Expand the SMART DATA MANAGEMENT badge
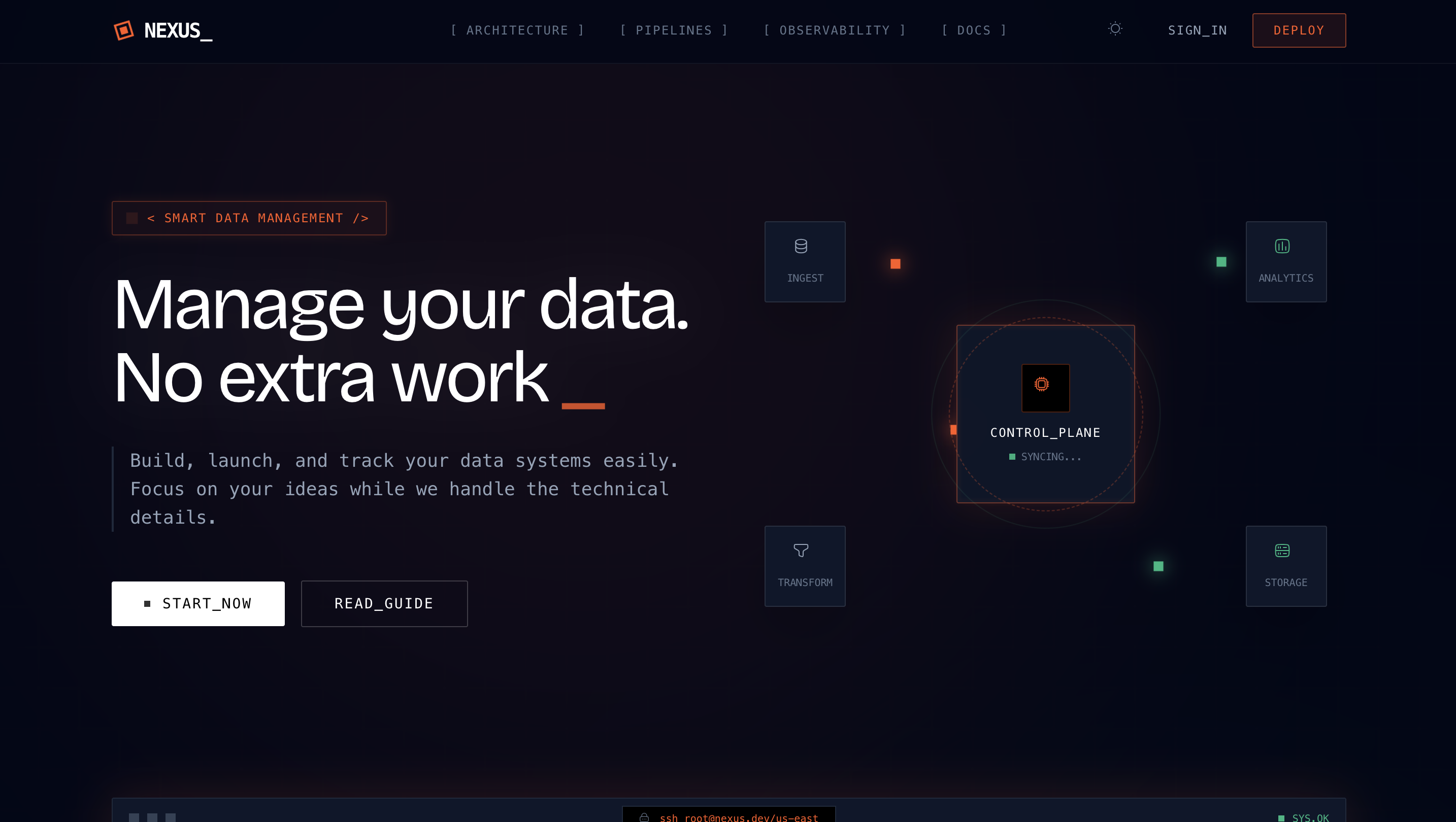 pos(249,218)
